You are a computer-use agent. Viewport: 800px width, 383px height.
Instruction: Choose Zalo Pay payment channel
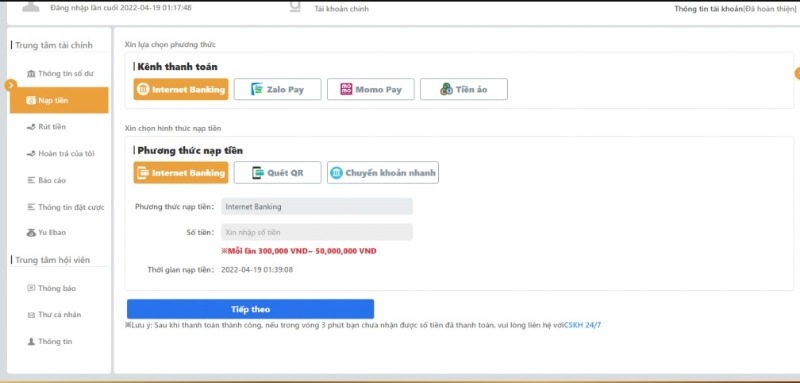278,89
